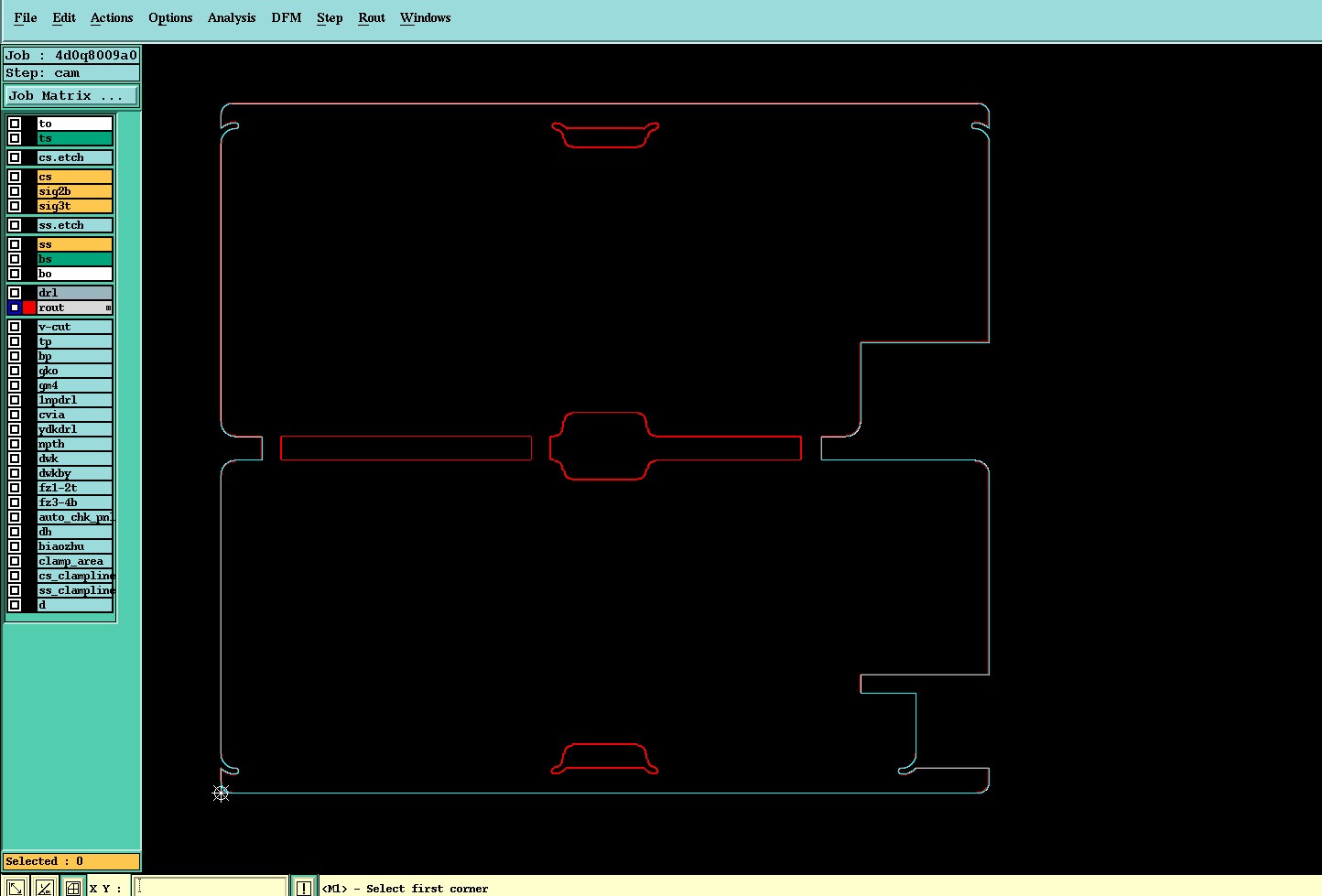Click the red keyhole-shaped rout slot in the center
This screenshot has width=1322, height=896.
point(675,446)
